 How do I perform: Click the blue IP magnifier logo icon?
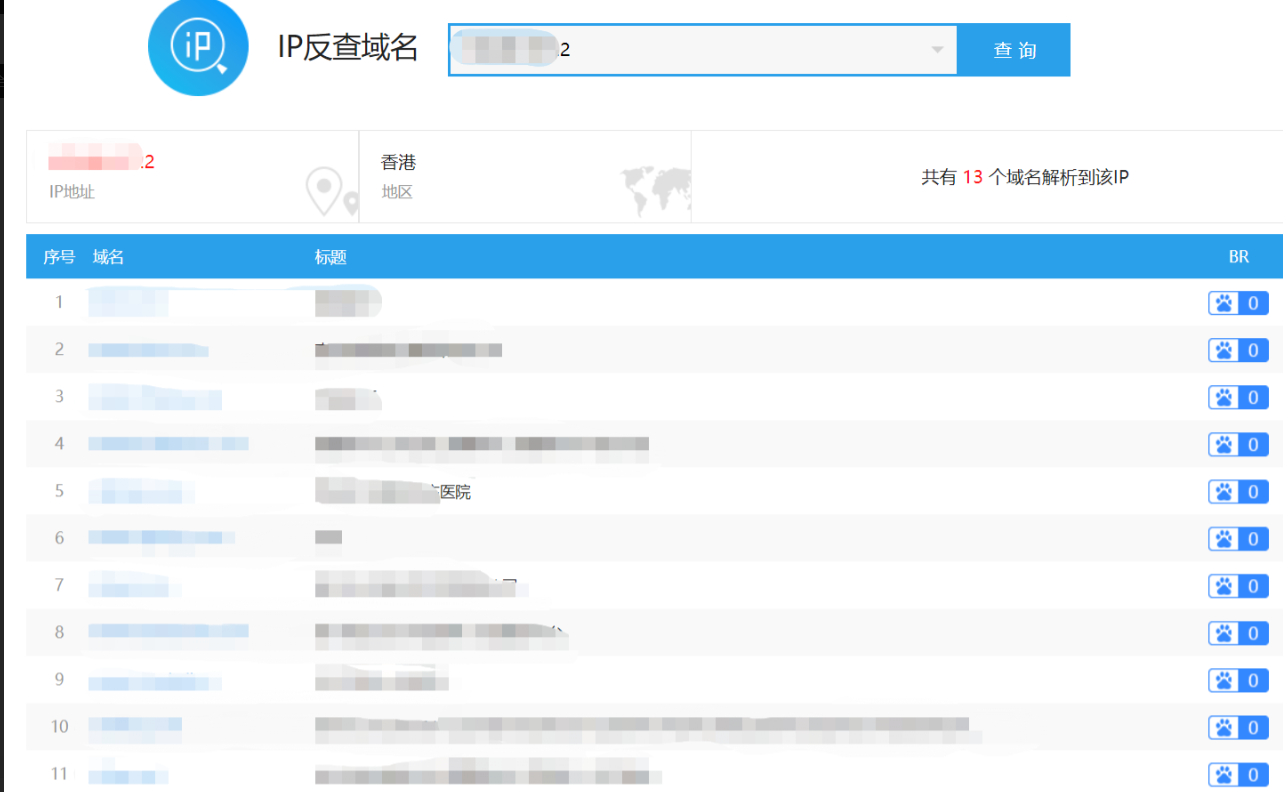point(197,47)
